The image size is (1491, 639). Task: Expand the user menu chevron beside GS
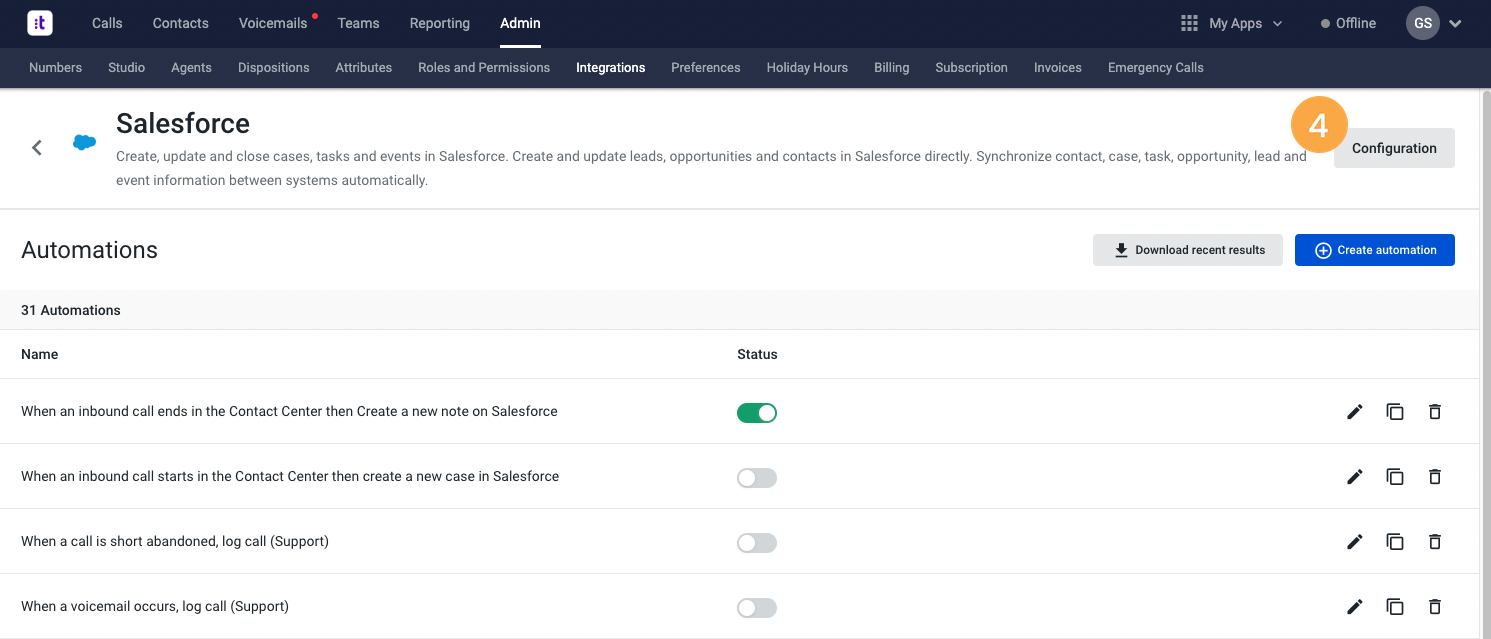coord(1455,24)
